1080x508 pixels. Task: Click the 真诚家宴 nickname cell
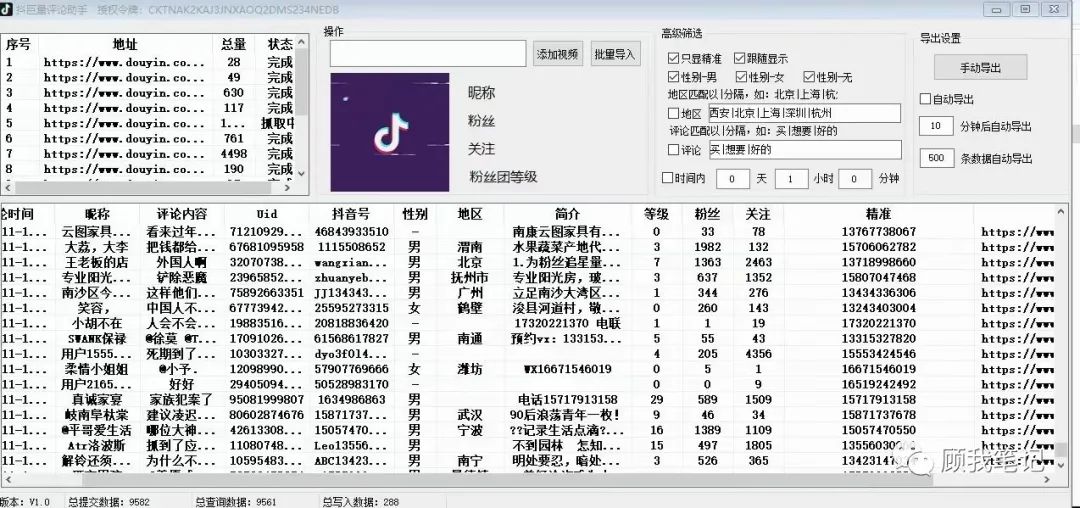click(97, 399)
